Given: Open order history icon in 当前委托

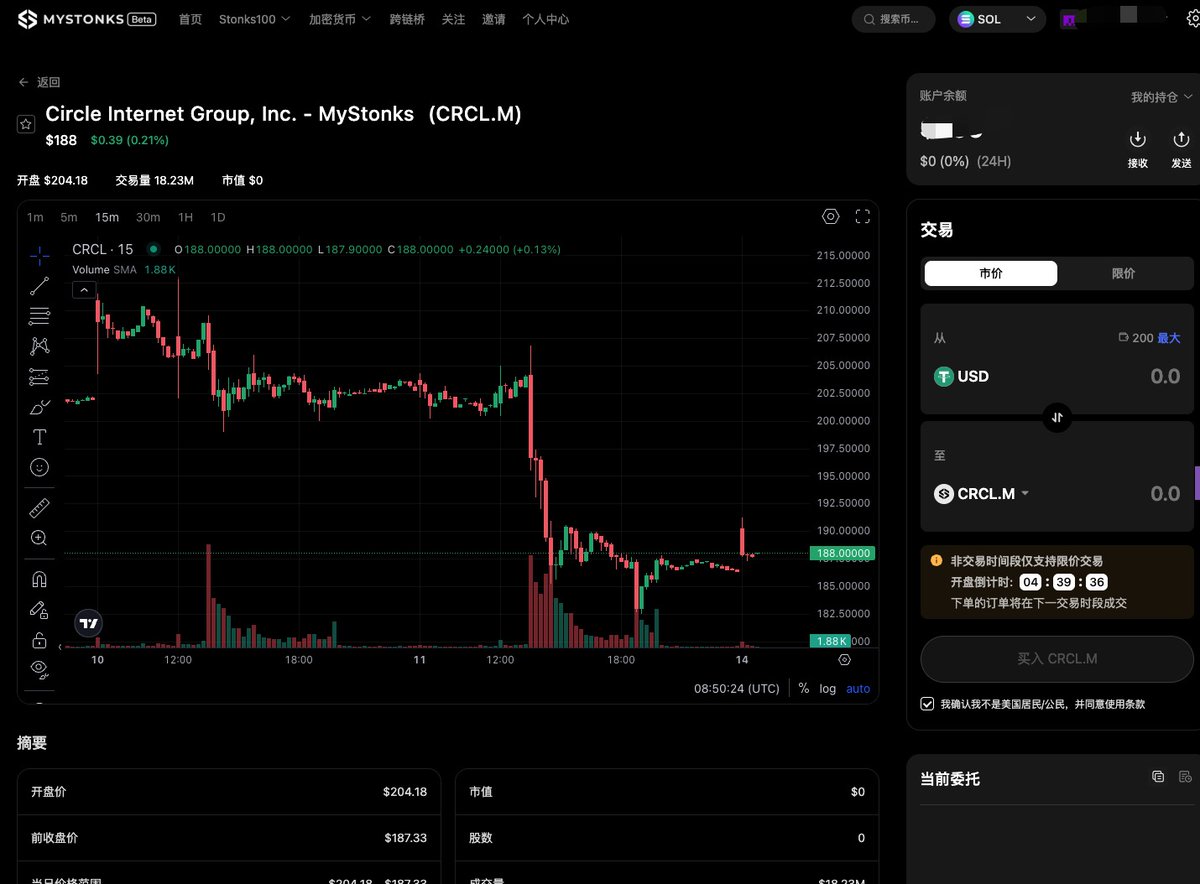Looking at the screenshot, I should 1185,777.
